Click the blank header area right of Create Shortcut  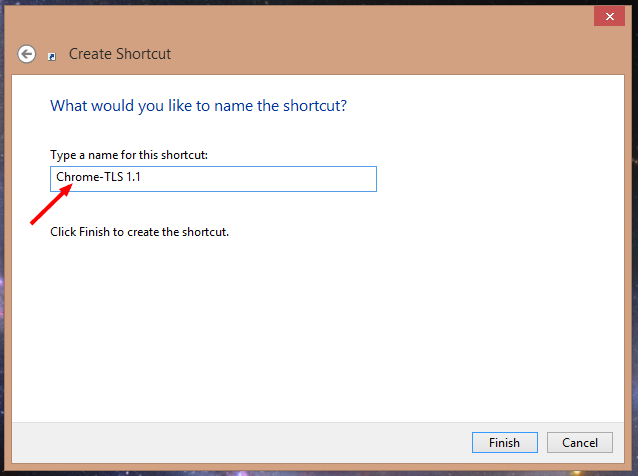coord(400,54)
